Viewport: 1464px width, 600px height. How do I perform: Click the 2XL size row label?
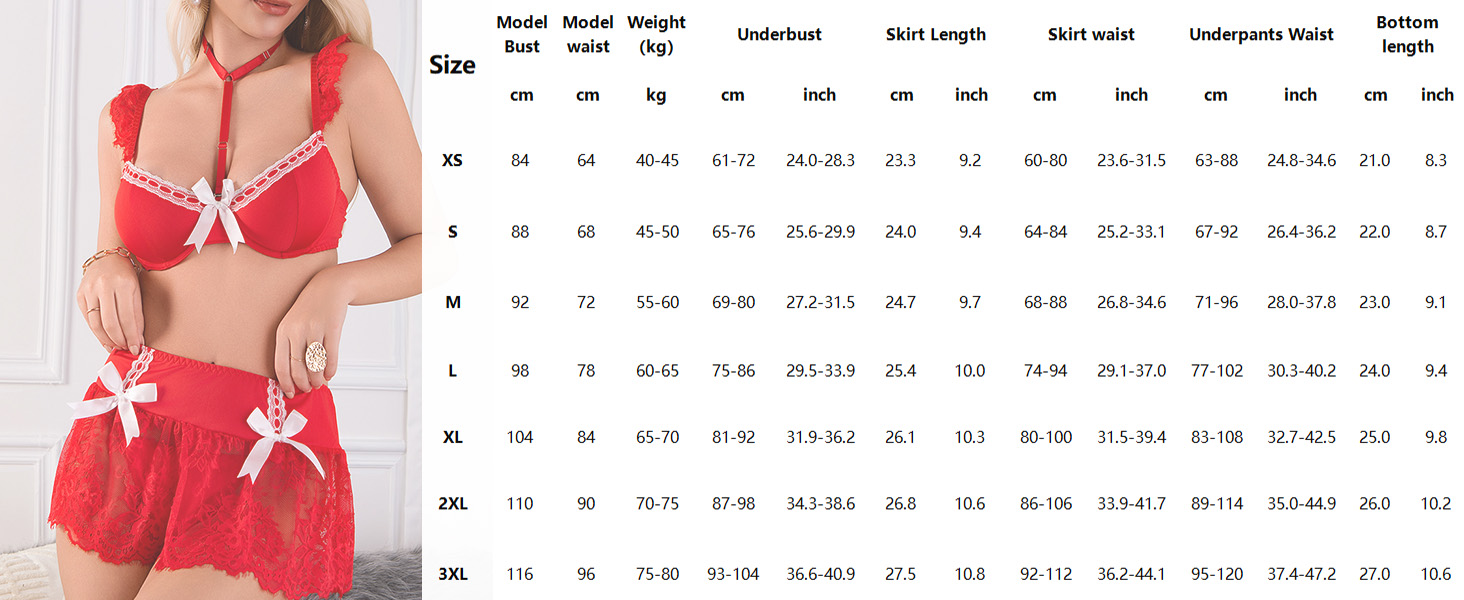point(453,504)
